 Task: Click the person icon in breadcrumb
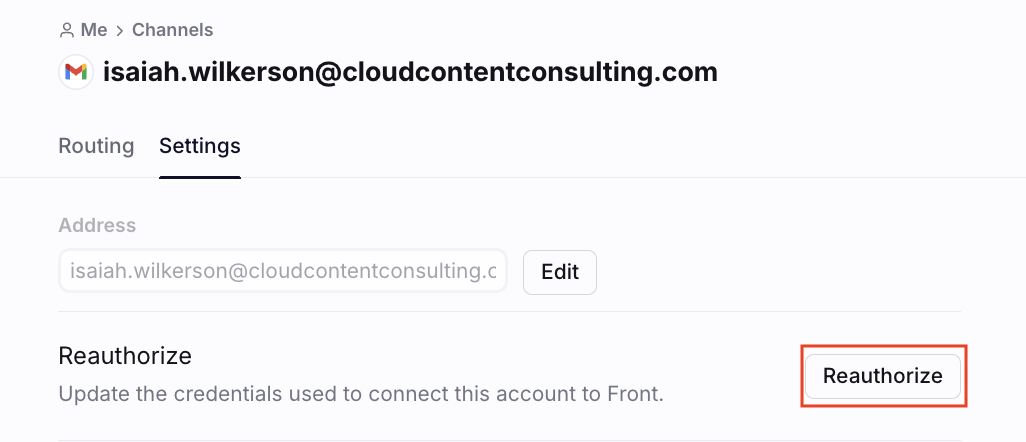[x=66, y=30]
